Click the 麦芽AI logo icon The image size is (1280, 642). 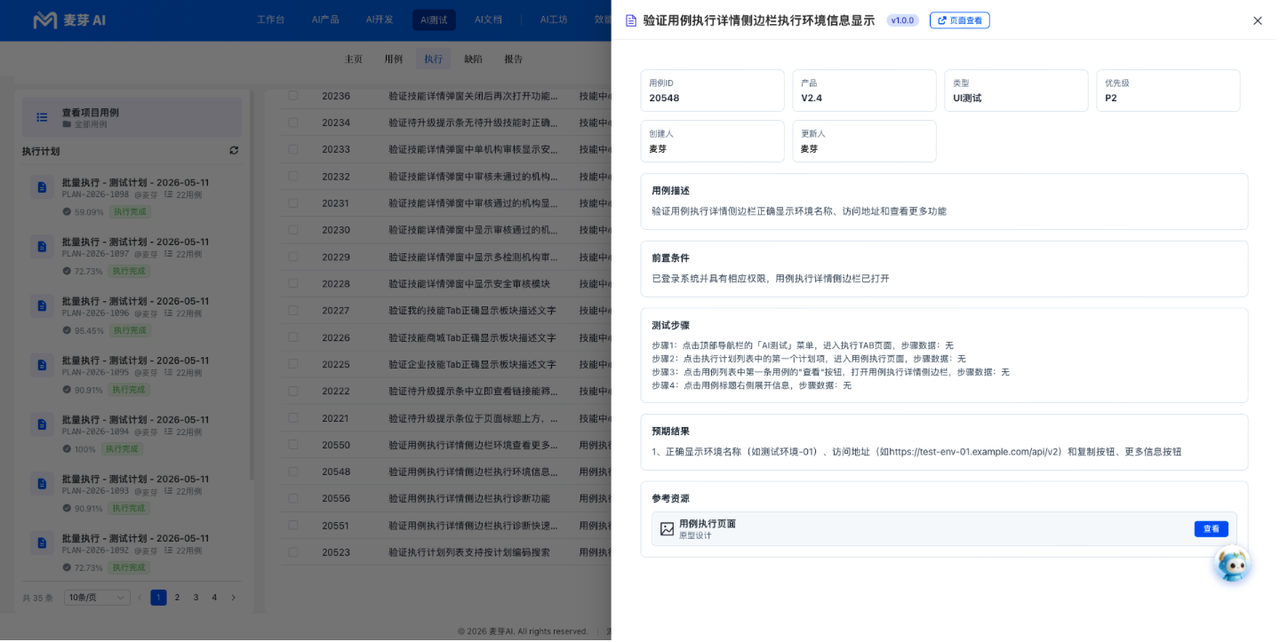tap(45, 20)
